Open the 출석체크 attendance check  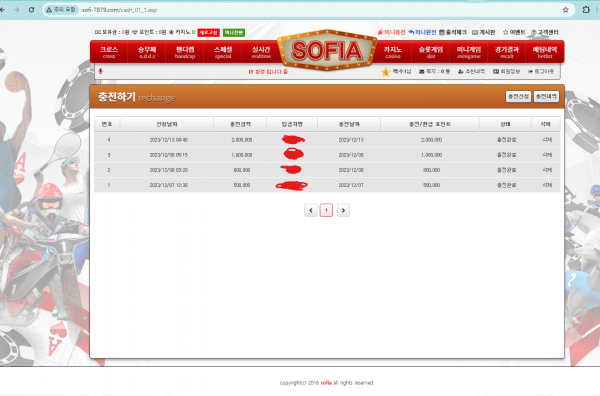pyautogui.click(x=452, y=32)
